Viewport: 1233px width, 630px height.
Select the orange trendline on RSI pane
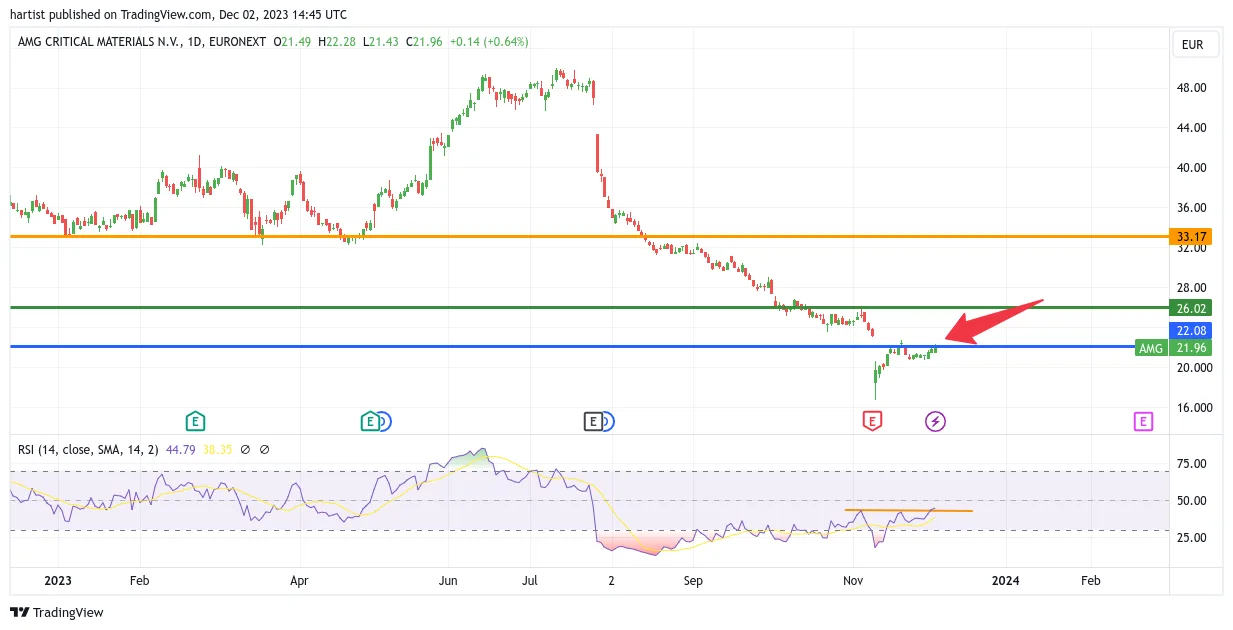coord(908,511)
